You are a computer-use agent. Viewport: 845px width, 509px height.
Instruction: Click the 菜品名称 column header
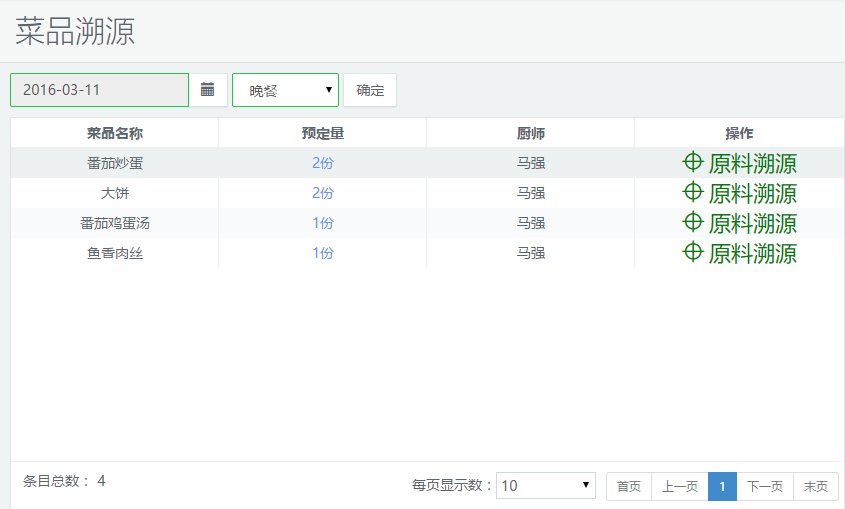click(115, 133)
